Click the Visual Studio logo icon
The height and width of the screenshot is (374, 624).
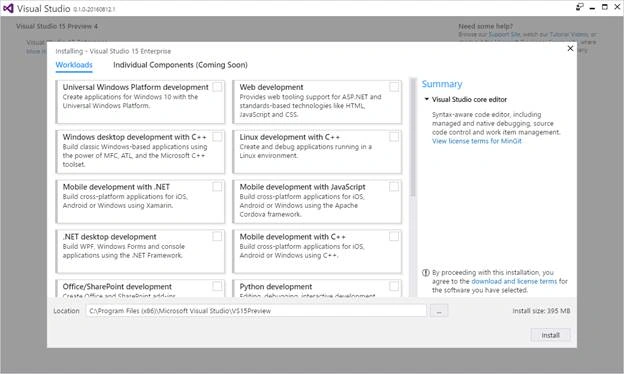[8, 8]
